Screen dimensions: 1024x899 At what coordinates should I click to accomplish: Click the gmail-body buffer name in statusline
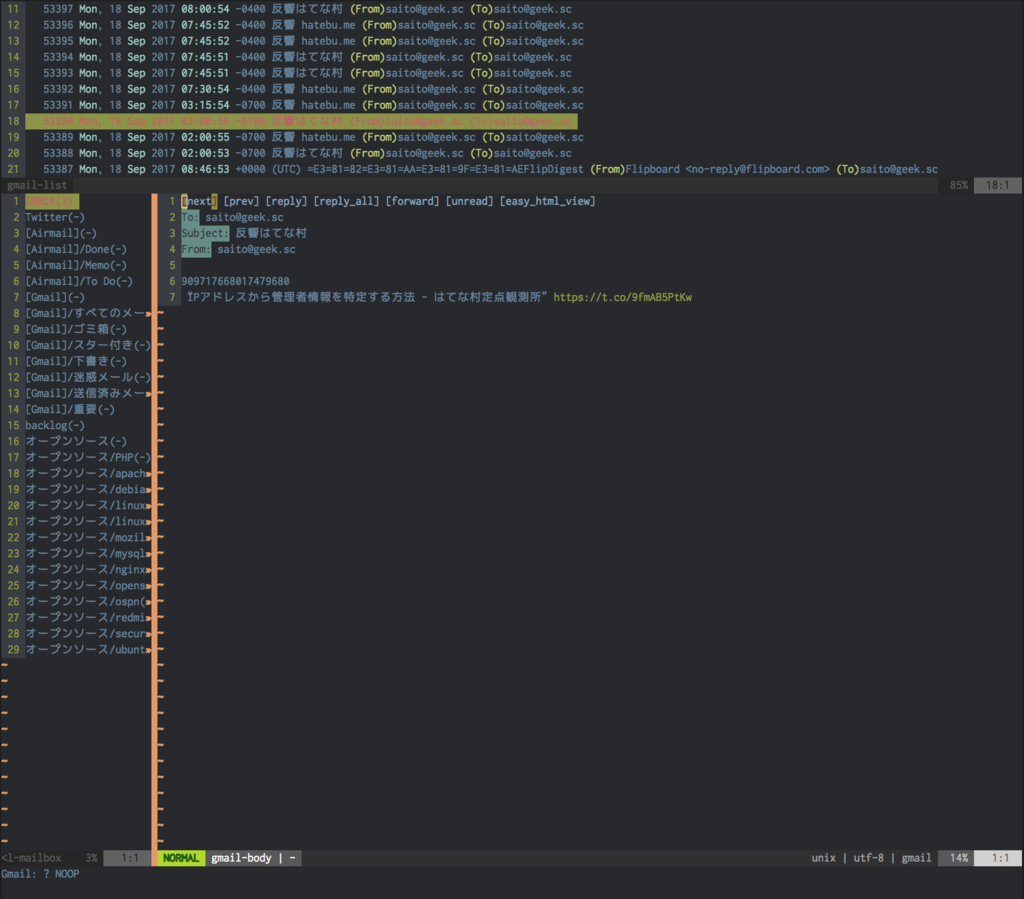pyautogui.click(x=241, y=858)
